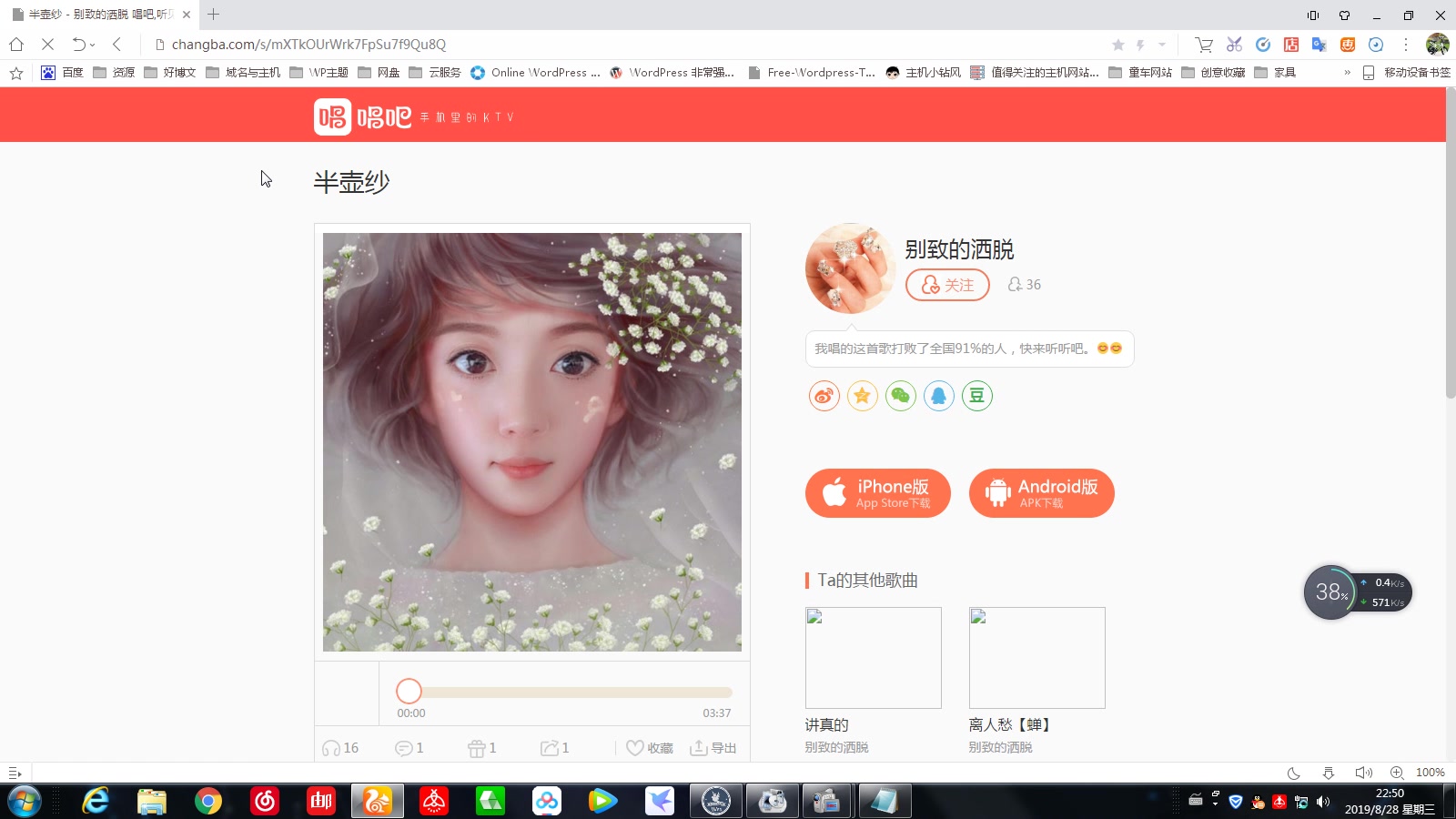Viewport: 1456px width, 819px height.
Task: Download the Android版 APK
Action: (1042, 493)
